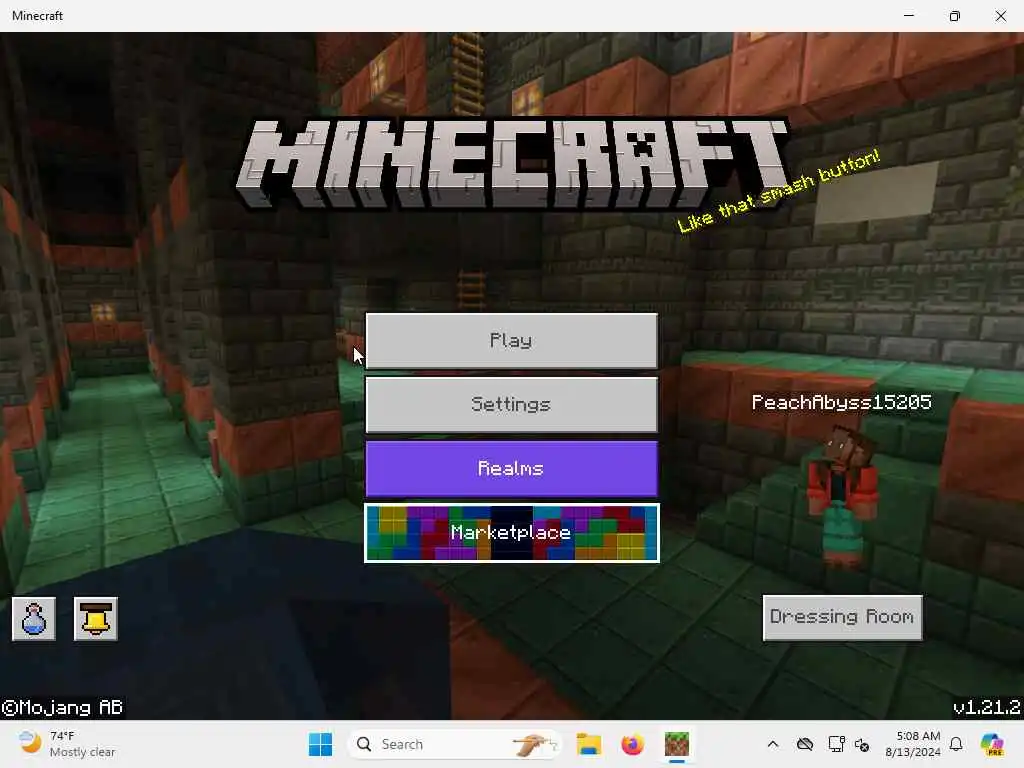Select the player character skin model
Screen dimensions: 1024x768
(842, 496)
